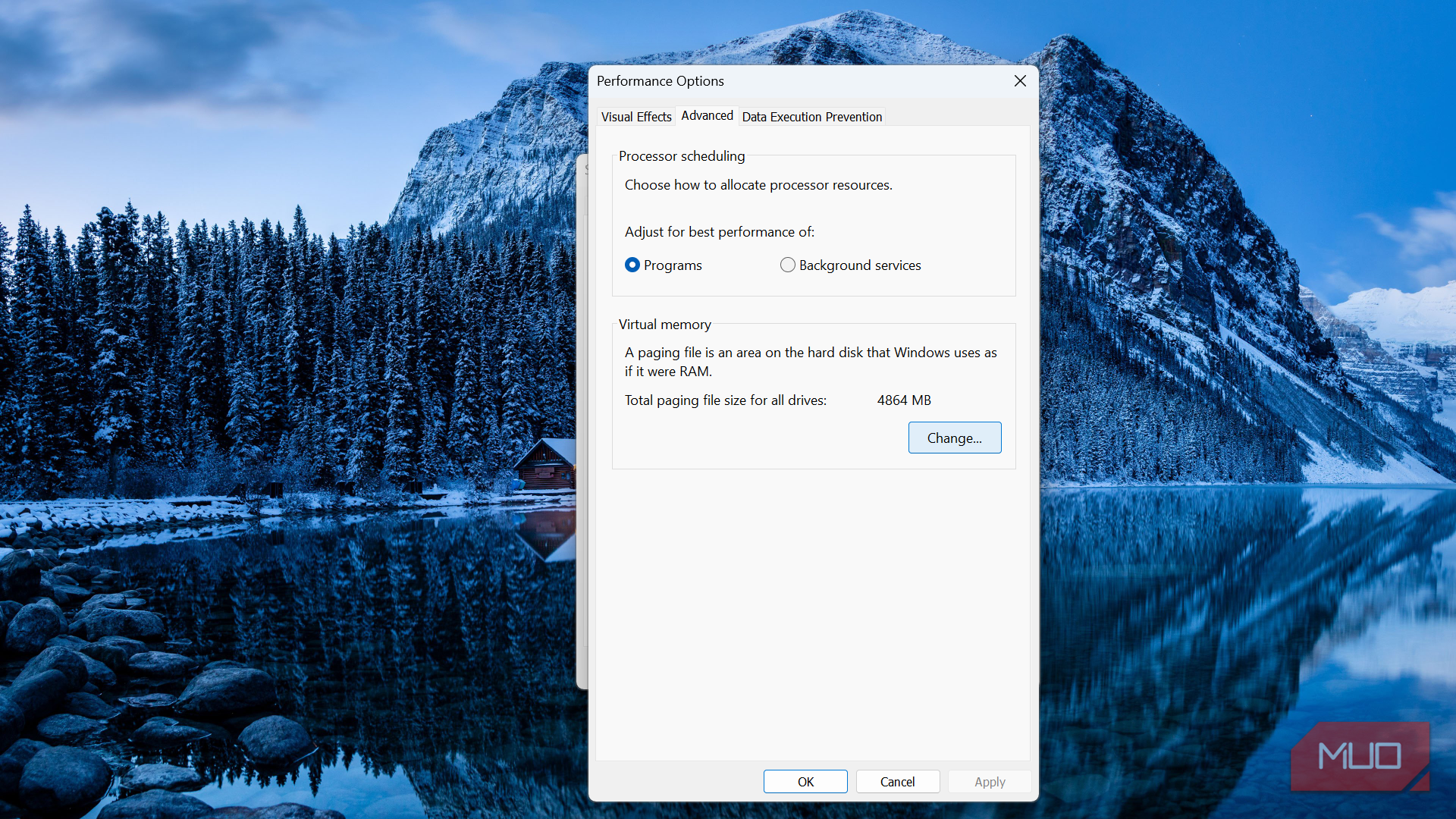Confirm with the OK button
This screenshot has width=1456, height=819.
click(805, 781)
